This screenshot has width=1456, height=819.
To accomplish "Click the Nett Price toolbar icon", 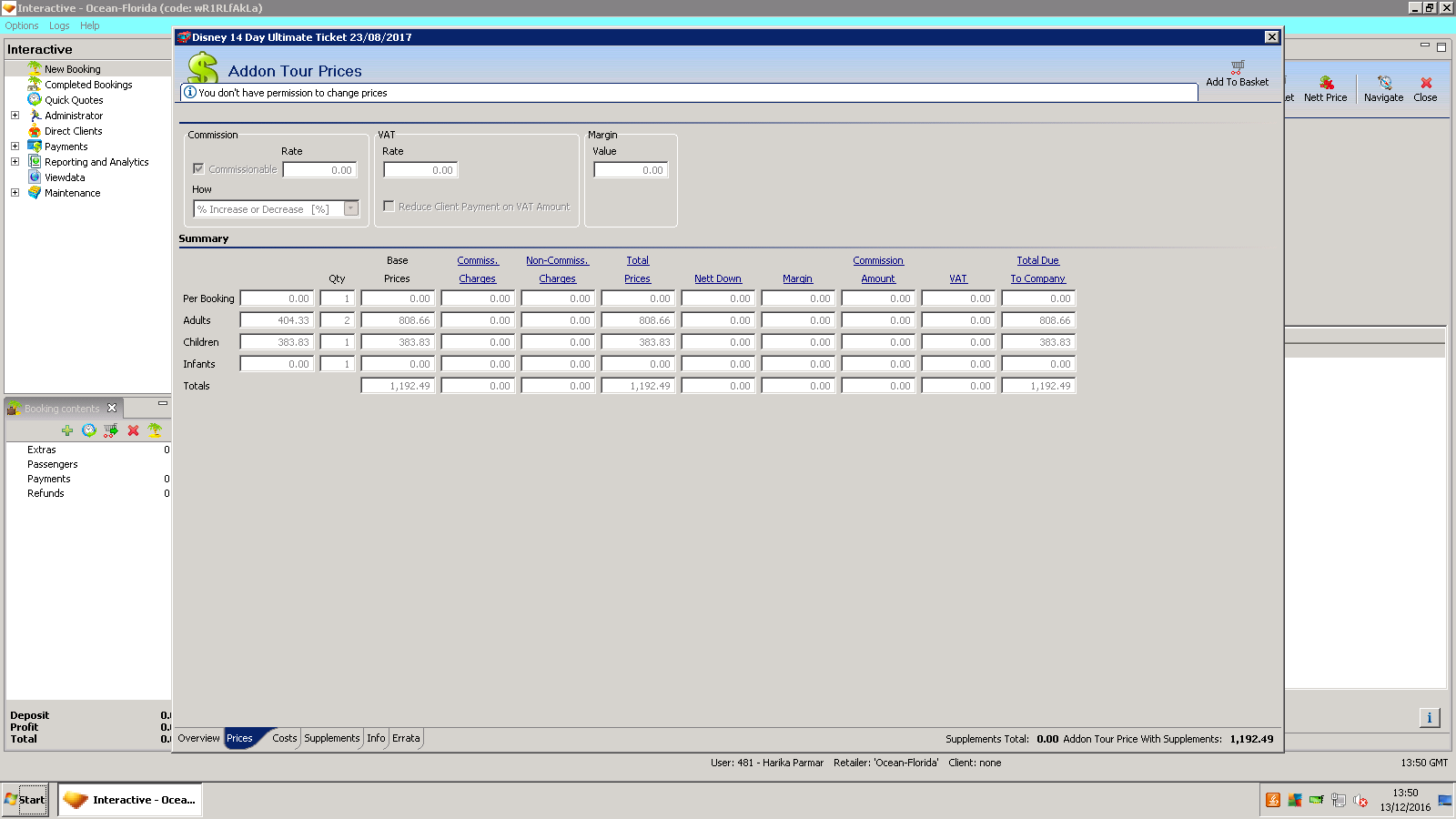I will 1326,83.
